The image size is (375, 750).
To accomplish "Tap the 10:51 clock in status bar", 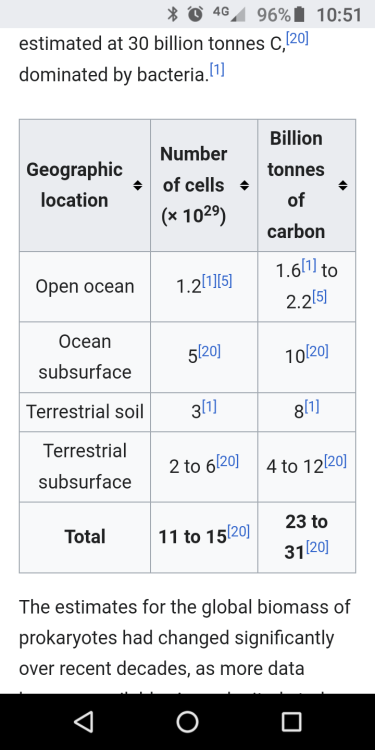I will click(x=339, y=15).
